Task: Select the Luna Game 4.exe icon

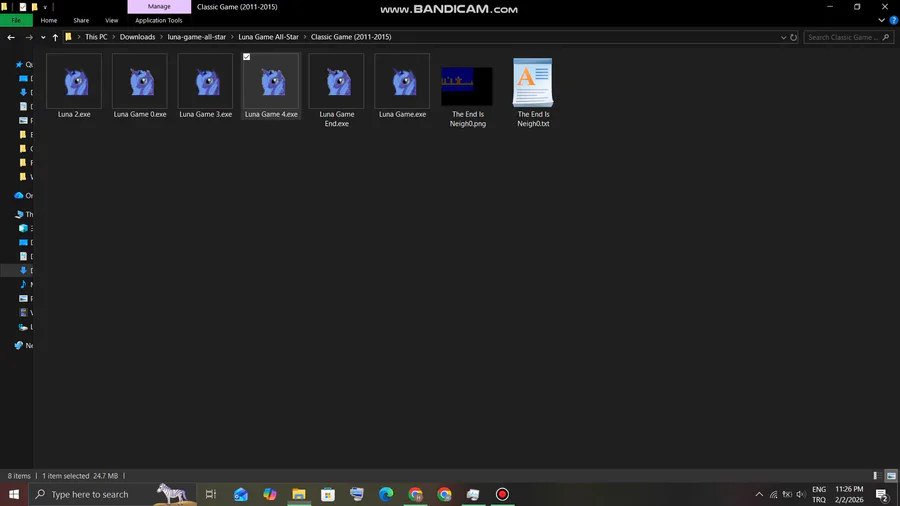Action: pyautogui.click(x=271, y=81)
